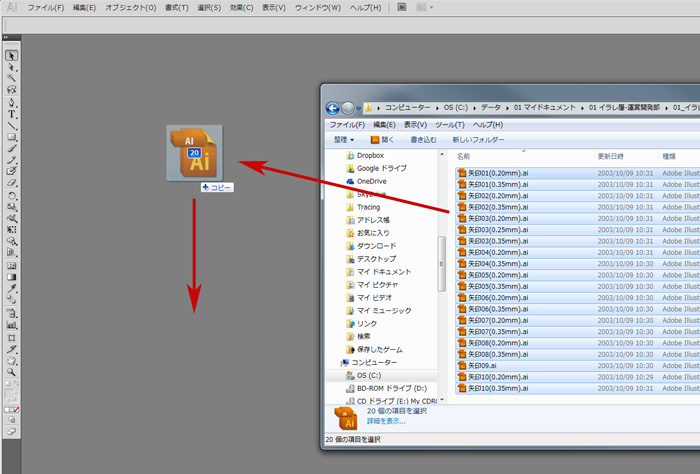
Task: Expand breadcrumb arrow after コンピューター
Action: (x=437, y=108)
